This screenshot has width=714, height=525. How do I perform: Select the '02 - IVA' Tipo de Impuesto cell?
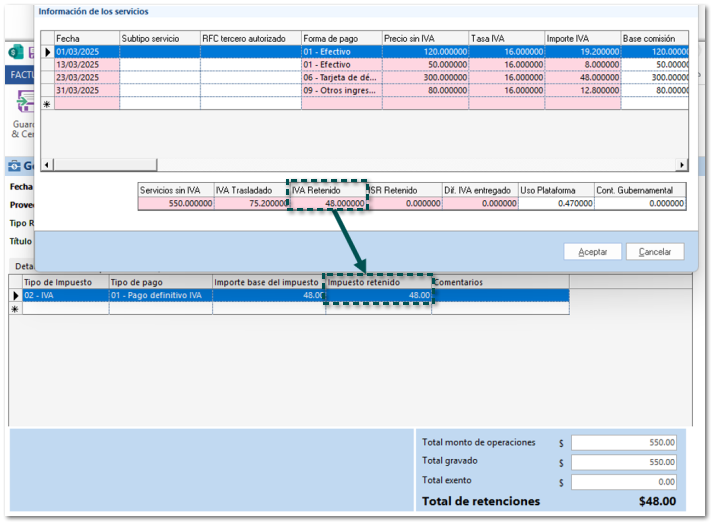point(65,296)
